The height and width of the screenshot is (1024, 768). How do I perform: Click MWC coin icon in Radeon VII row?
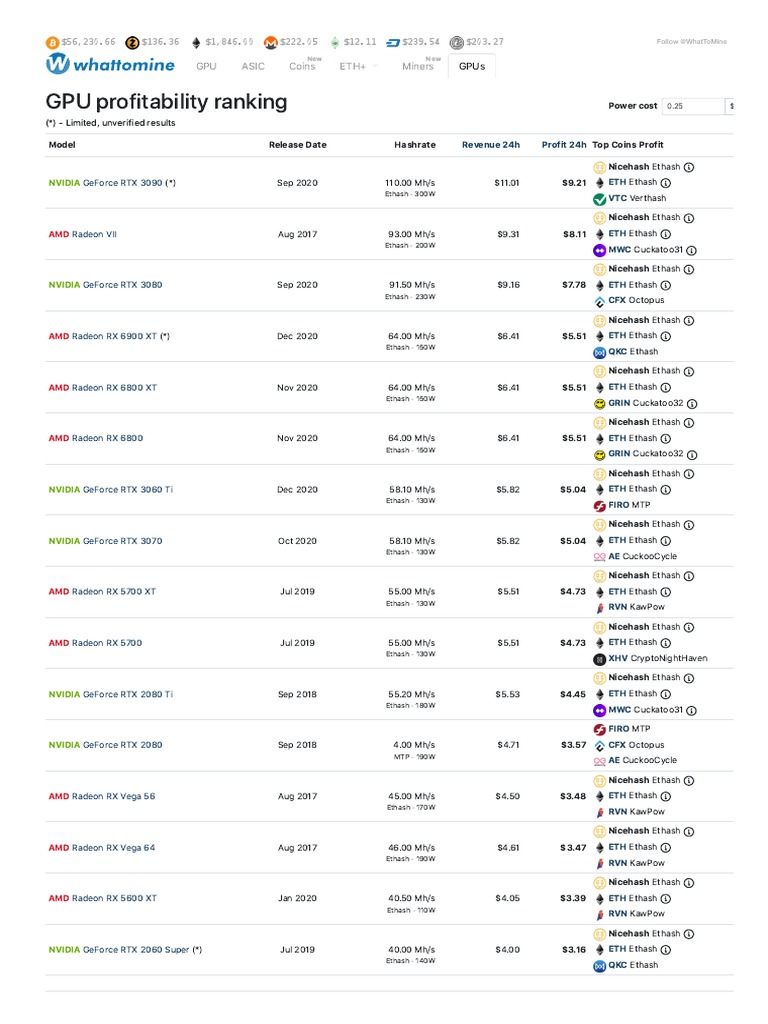tap(599, 250)
